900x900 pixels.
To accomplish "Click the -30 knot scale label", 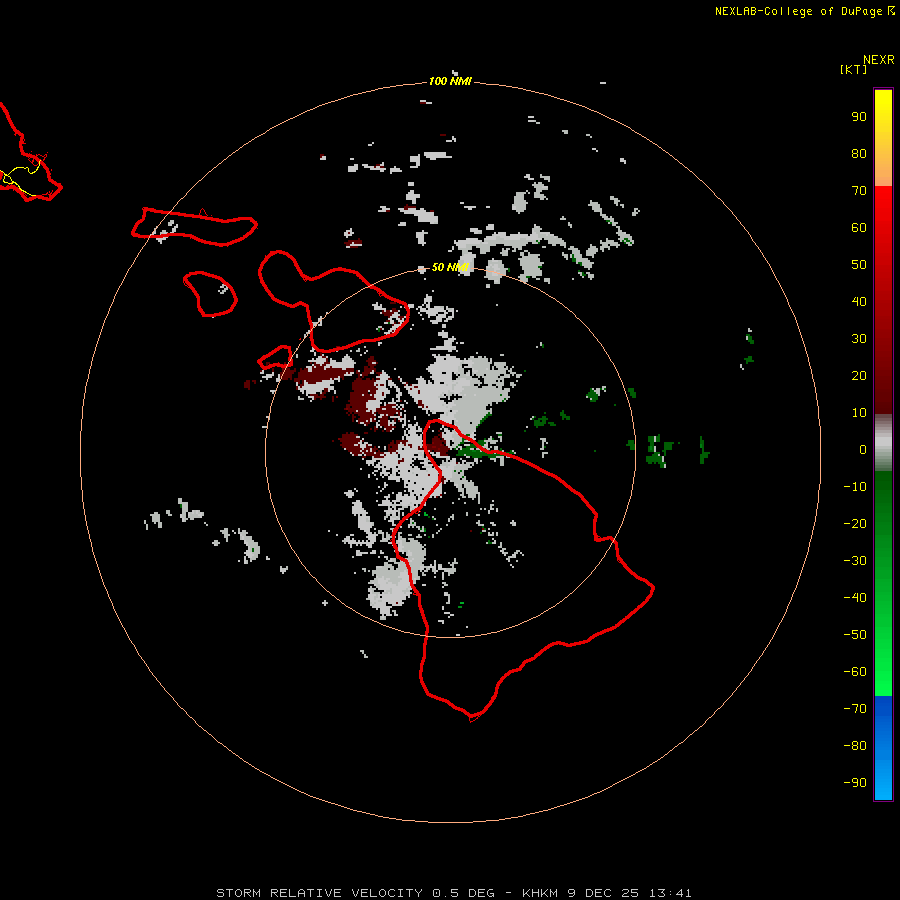I will point(855,561).
